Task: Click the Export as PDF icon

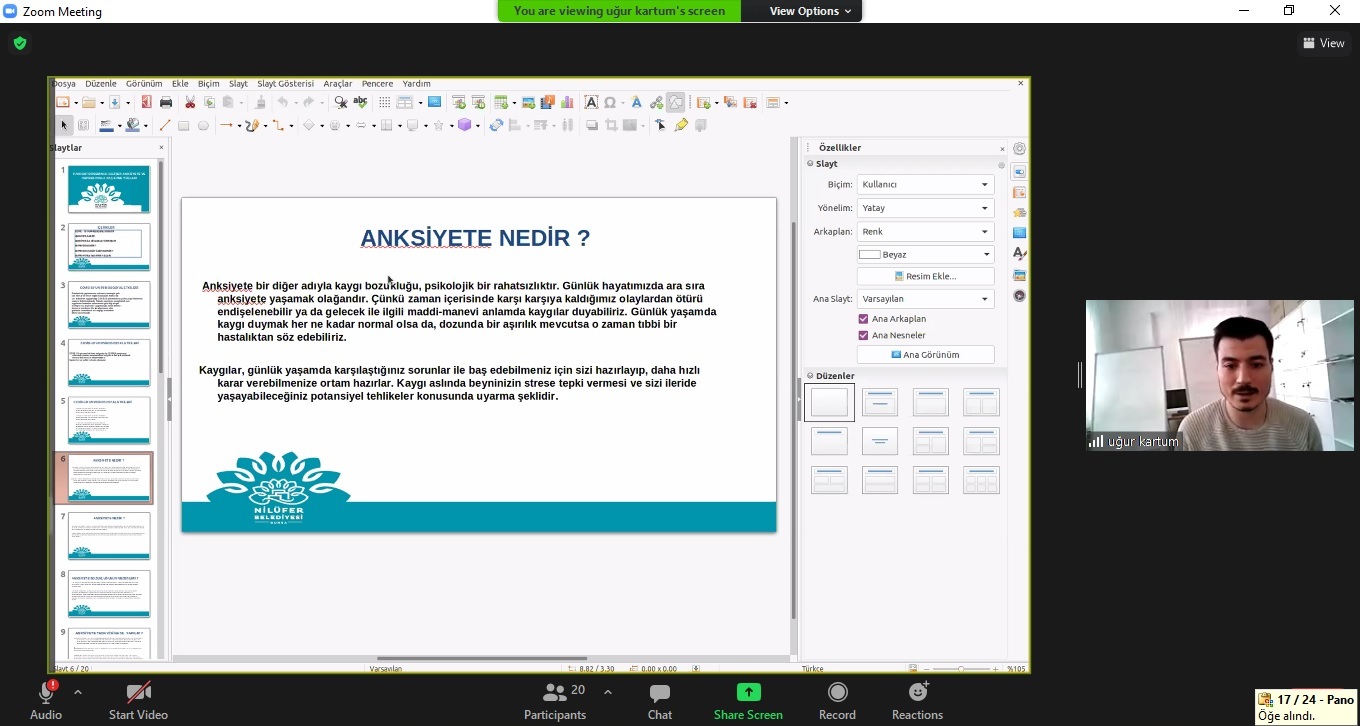Action: (x=147, y=102)
